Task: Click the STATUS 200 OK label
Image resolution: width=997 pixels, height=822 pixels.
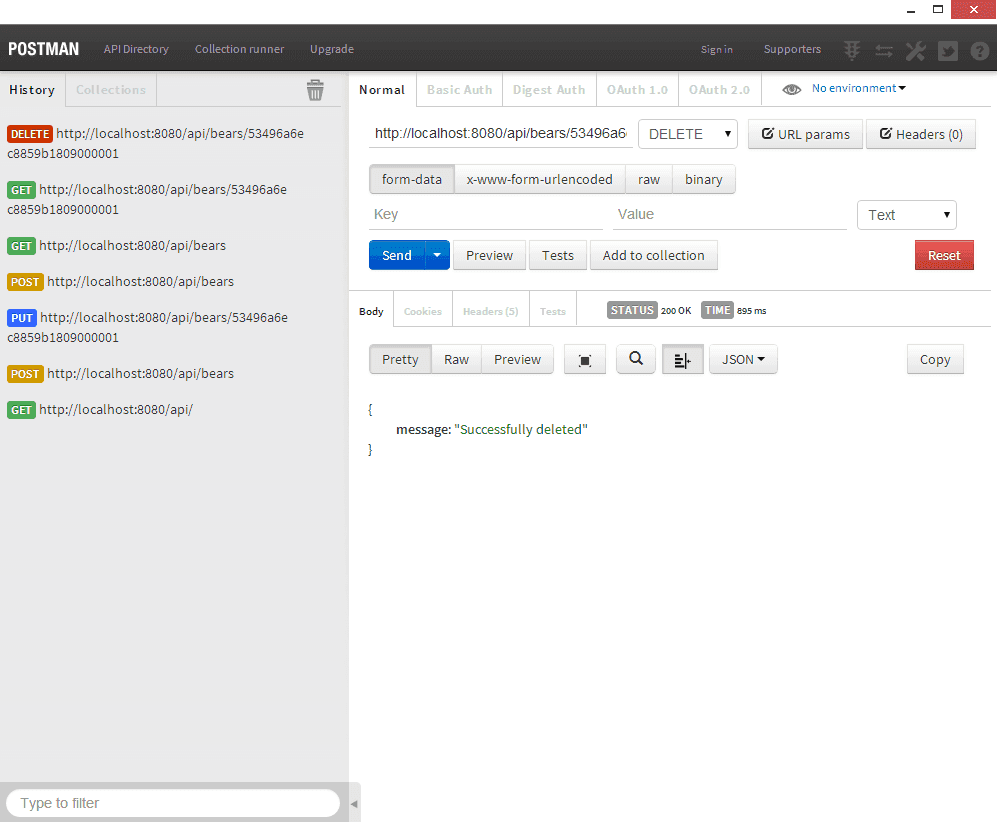Action: [649, 310]
